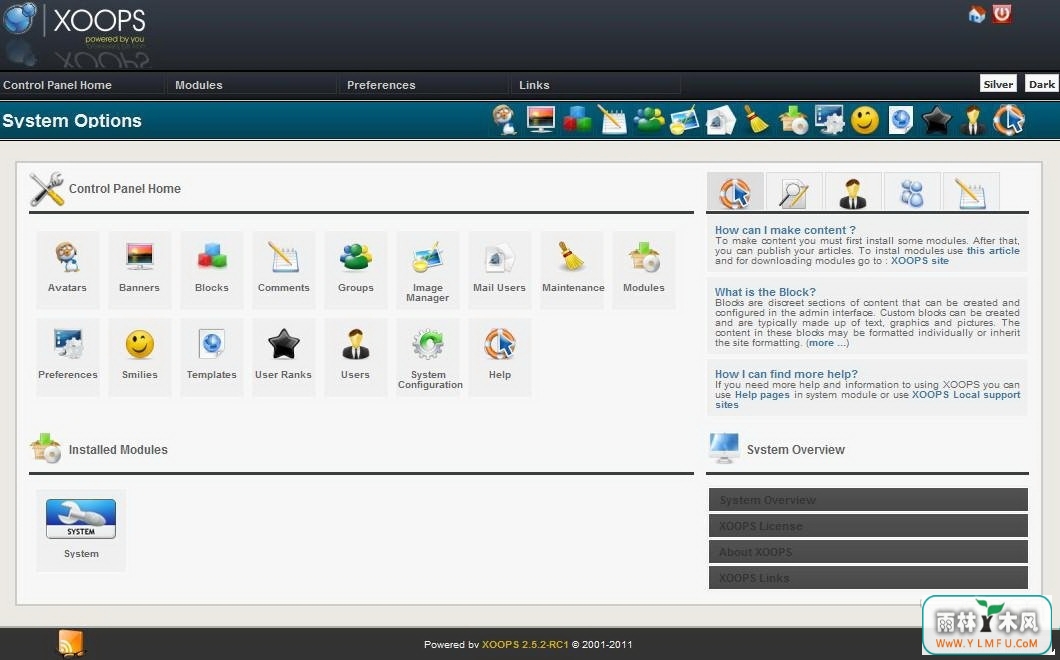Expand the About XOOPS accordion bar
Screen dimensions: 1060x660
coord(868,552)
